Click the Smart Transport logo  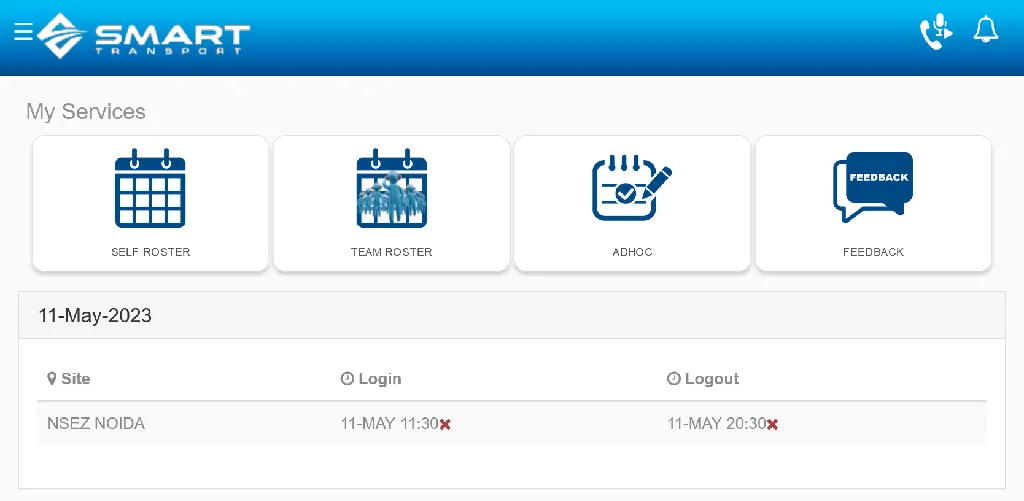(145, 35)
